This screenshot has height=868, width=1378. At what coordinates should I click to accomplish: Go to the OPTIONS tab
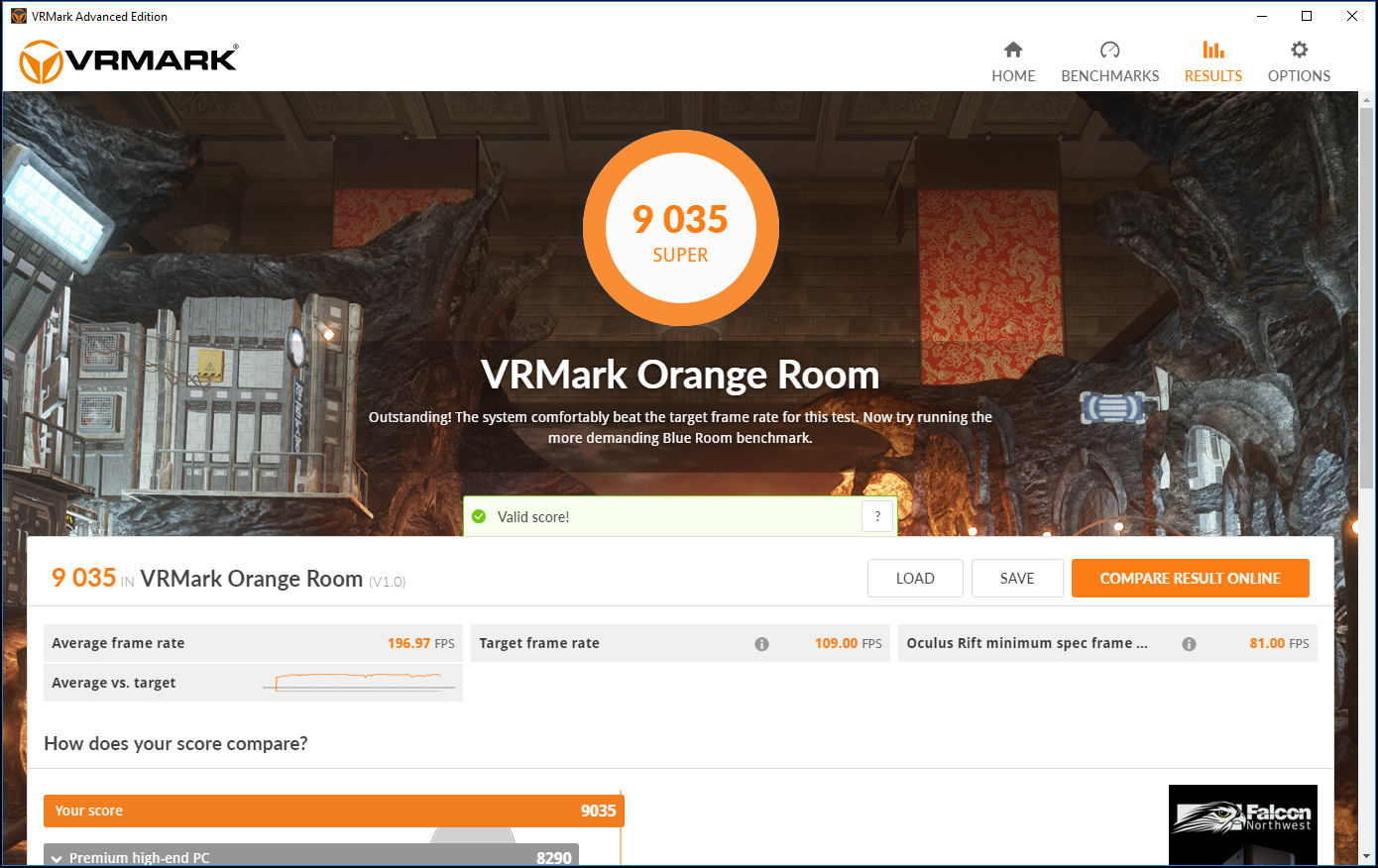tap(1300, 62)
